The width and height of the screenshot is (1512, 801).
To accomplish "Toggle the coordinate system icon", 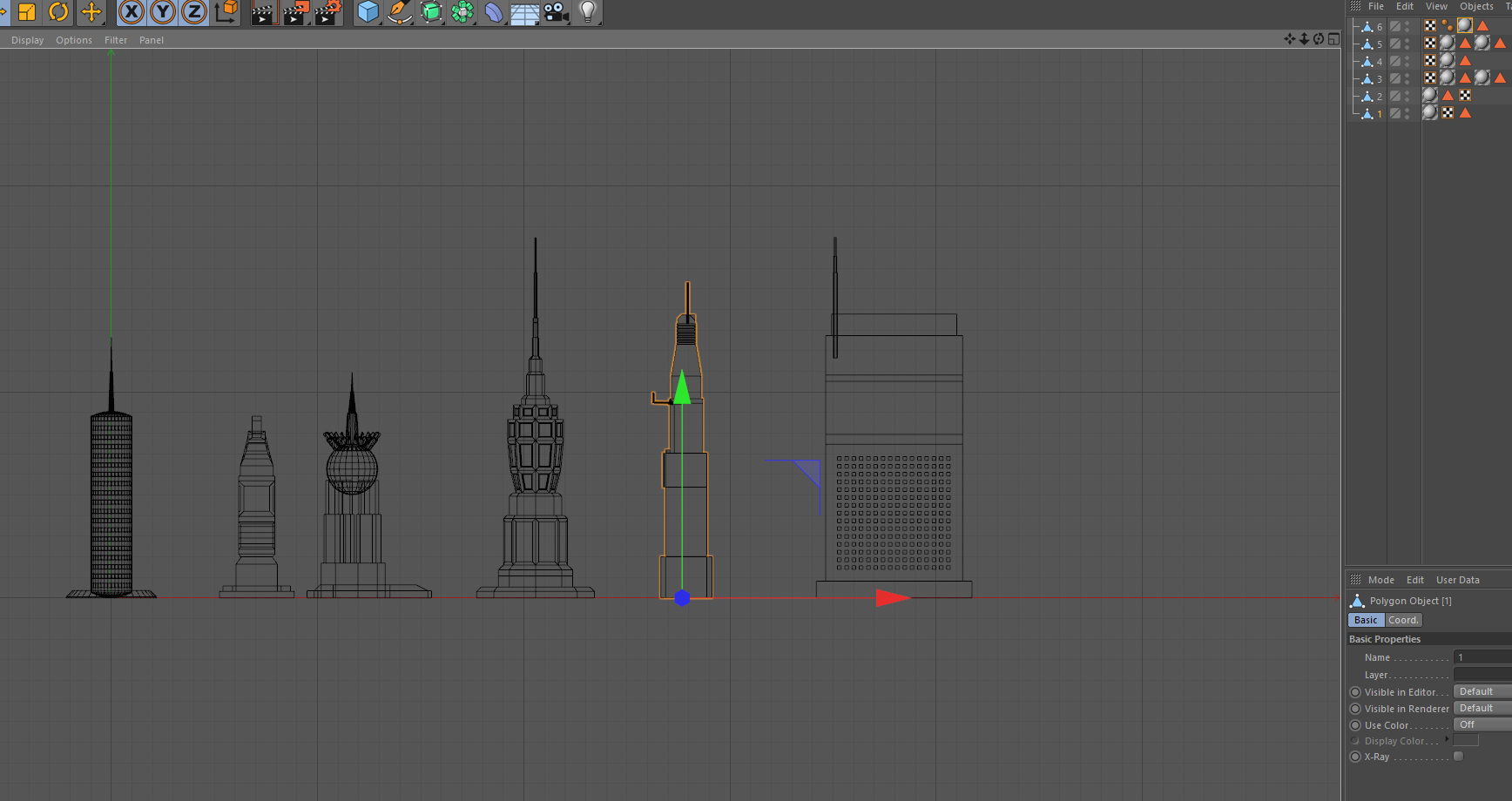I will [226, 12].
